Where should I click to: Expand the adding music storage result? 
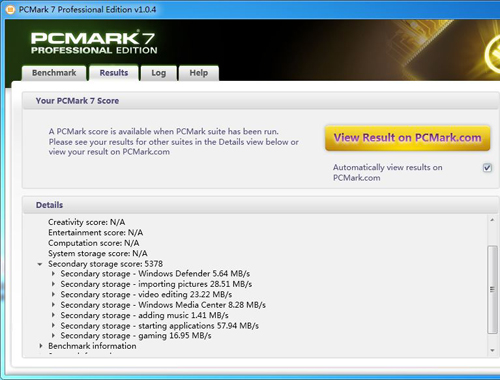tap(53, 315)
